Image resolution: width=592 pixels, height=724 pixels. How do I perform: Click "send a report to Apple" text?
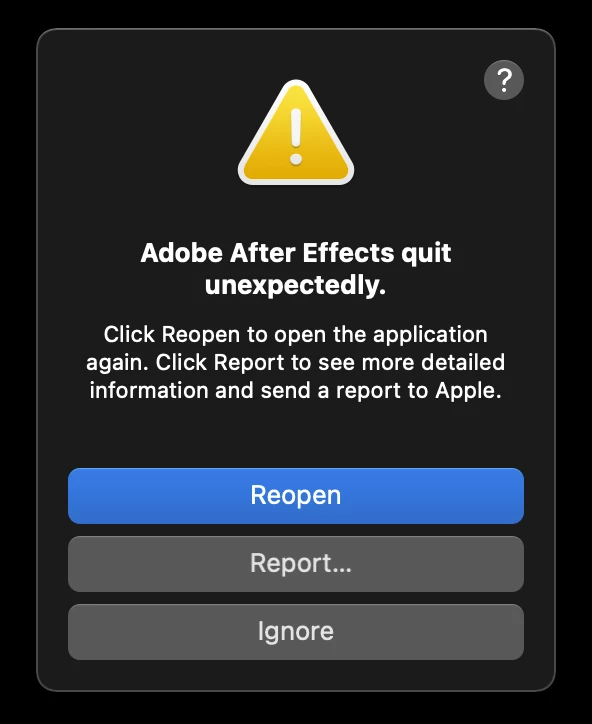(x=381, y=391)
